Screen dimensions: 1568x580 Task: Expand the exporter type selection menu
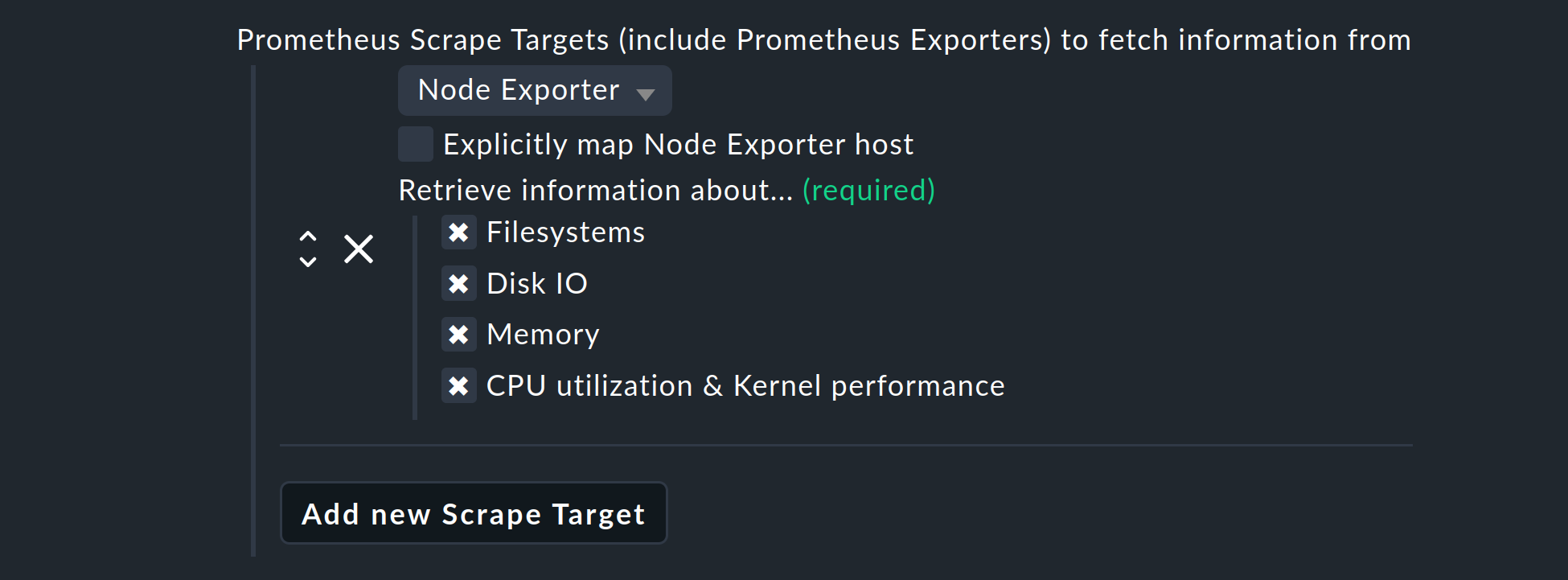[534, 90]
